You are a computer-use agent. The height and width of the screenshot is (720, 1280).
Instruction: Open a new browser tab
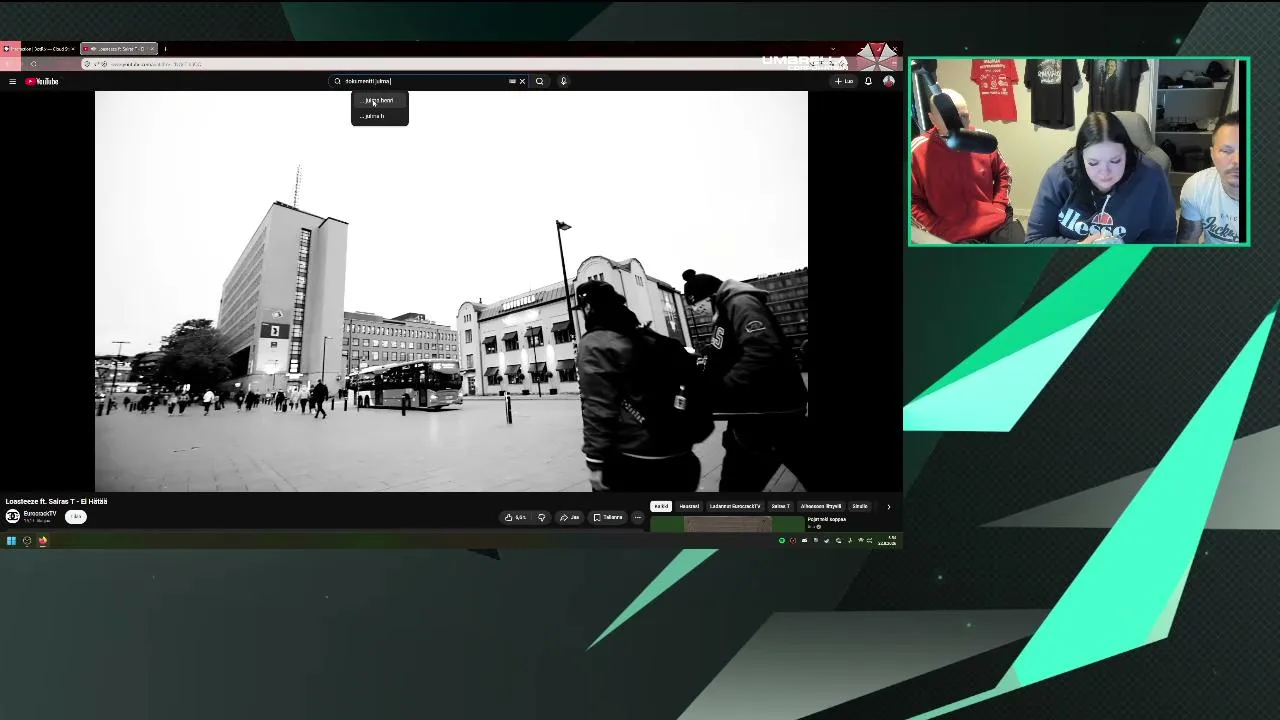[x=165, y=48]
